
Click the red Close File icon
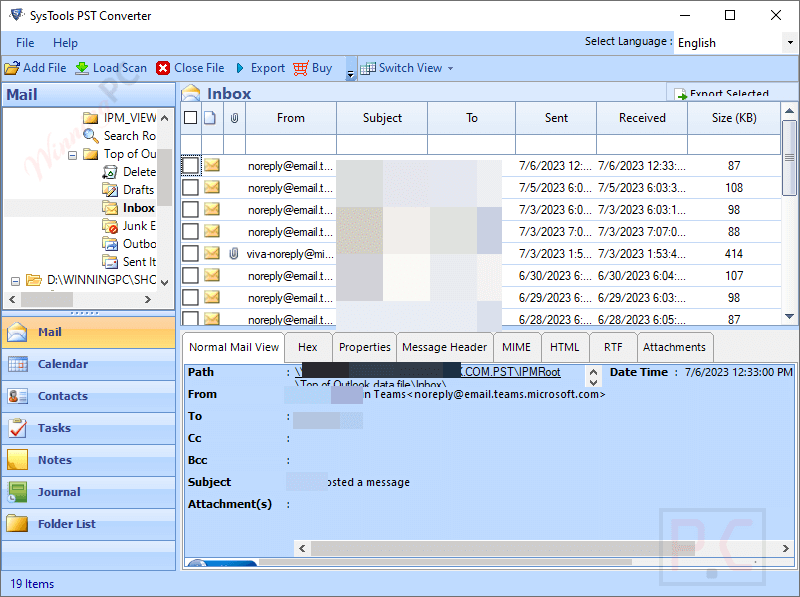click(x=163, y=68)
